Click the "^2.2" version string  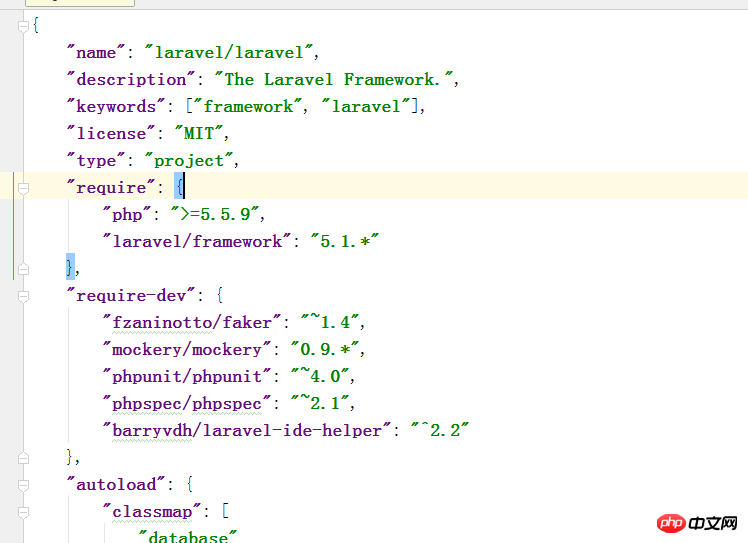(x=439, y=430)
